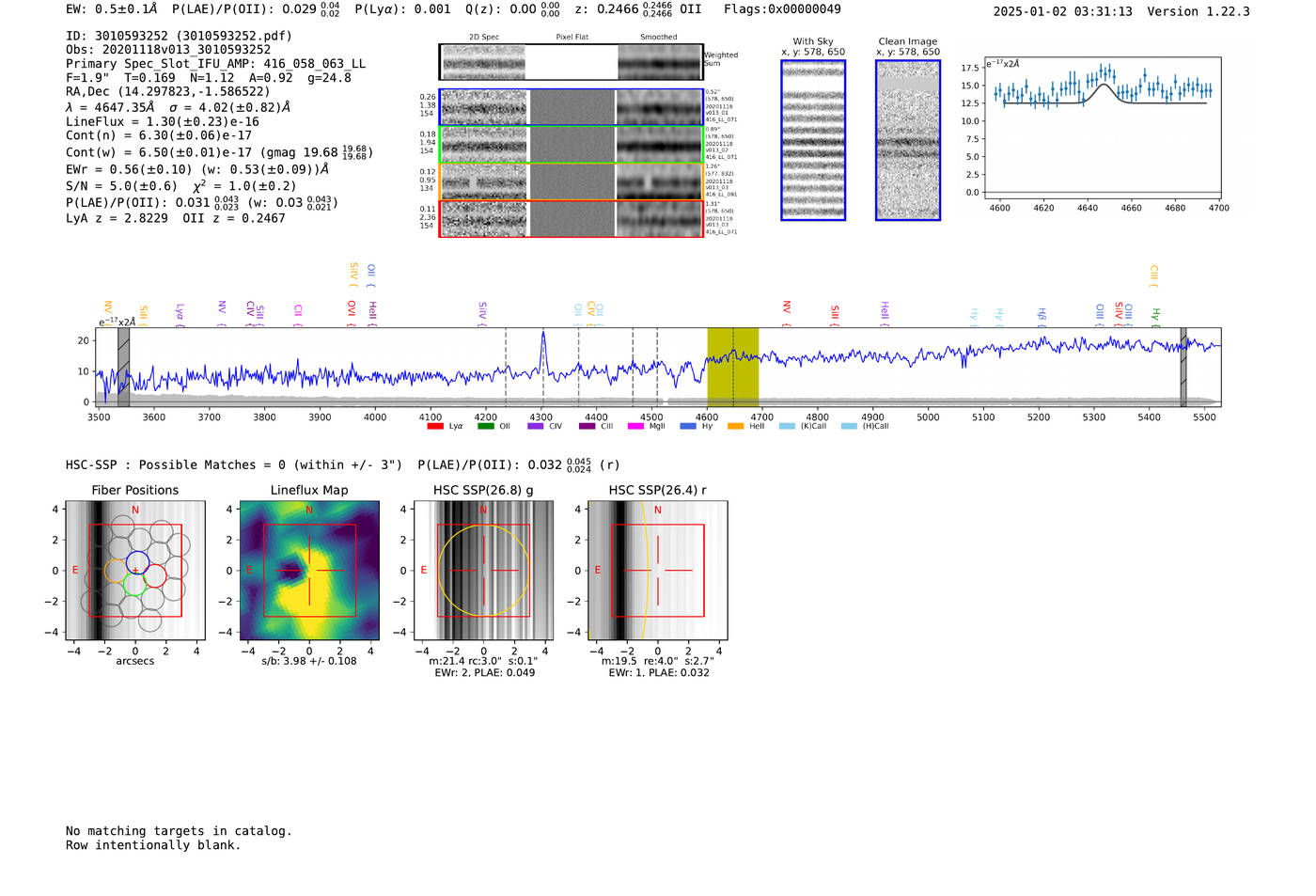Click the green Hγ label at spectrum right
Viewport: 1316px width, 896px height.
(x=1156, y=318)
